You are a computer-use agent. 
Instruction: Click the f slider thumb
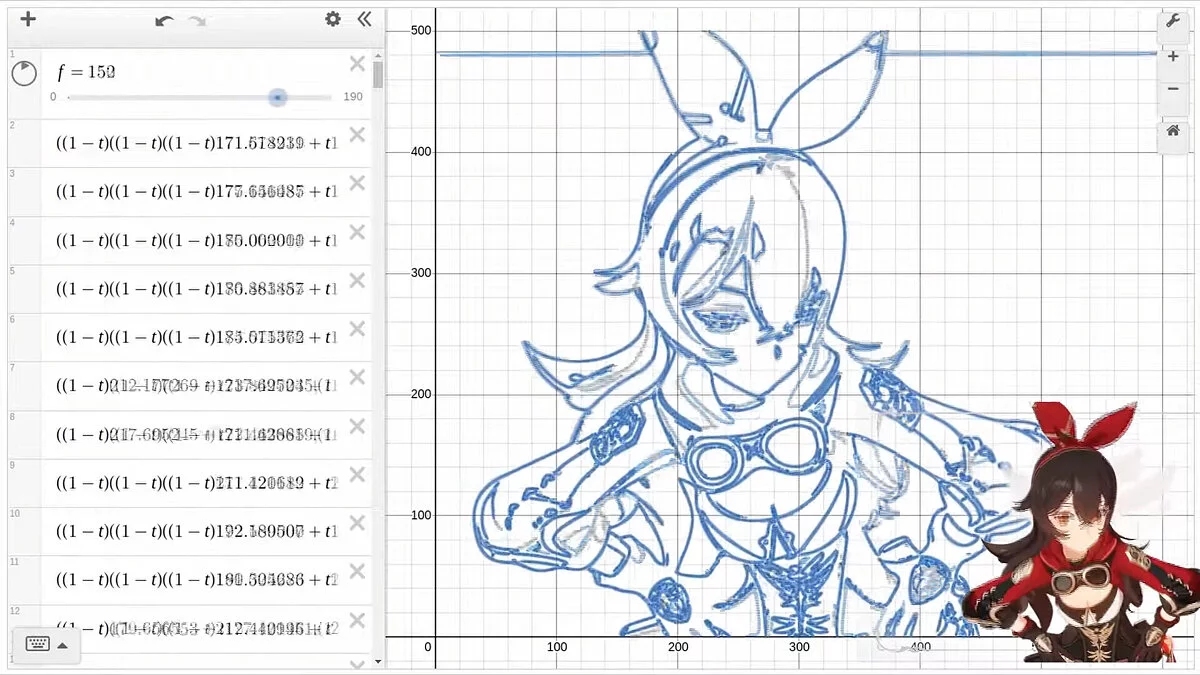[277, 97]
